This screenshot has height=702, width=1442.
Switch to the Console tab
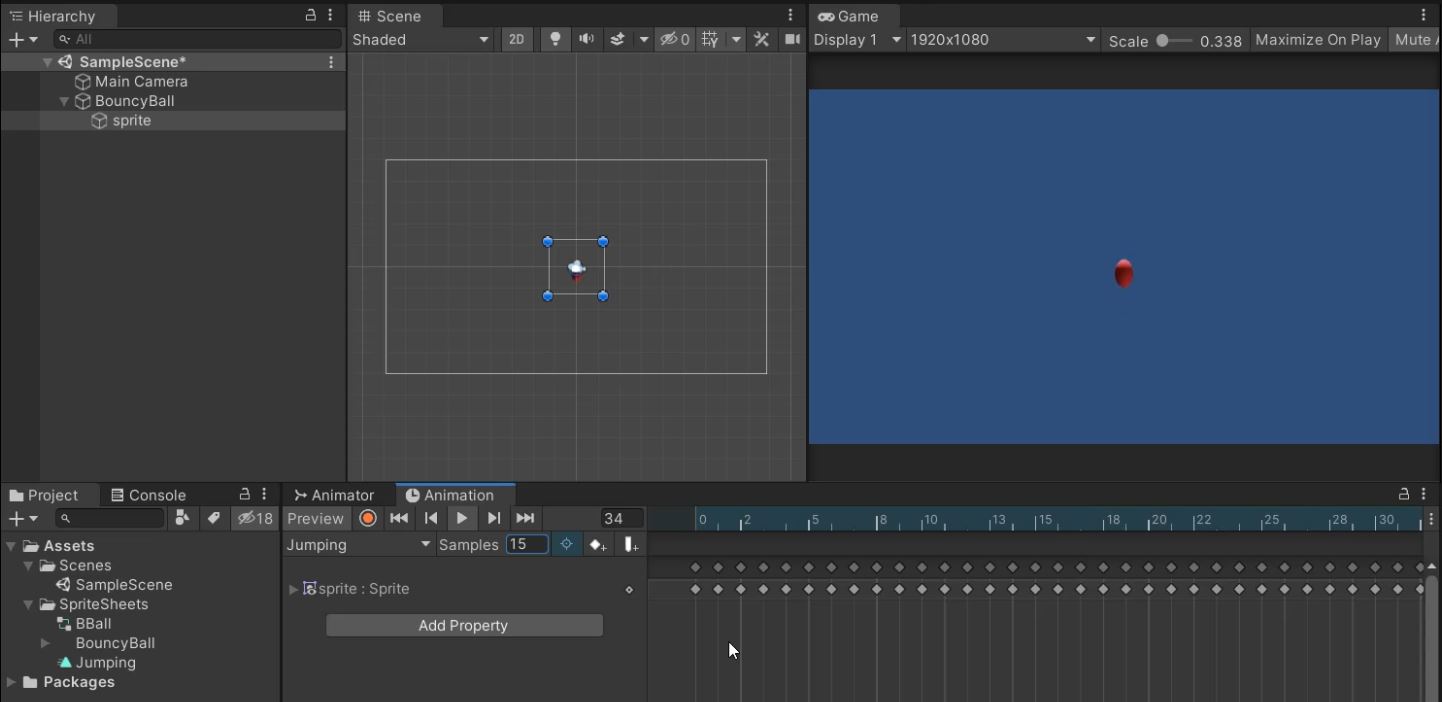pos(148,495)
